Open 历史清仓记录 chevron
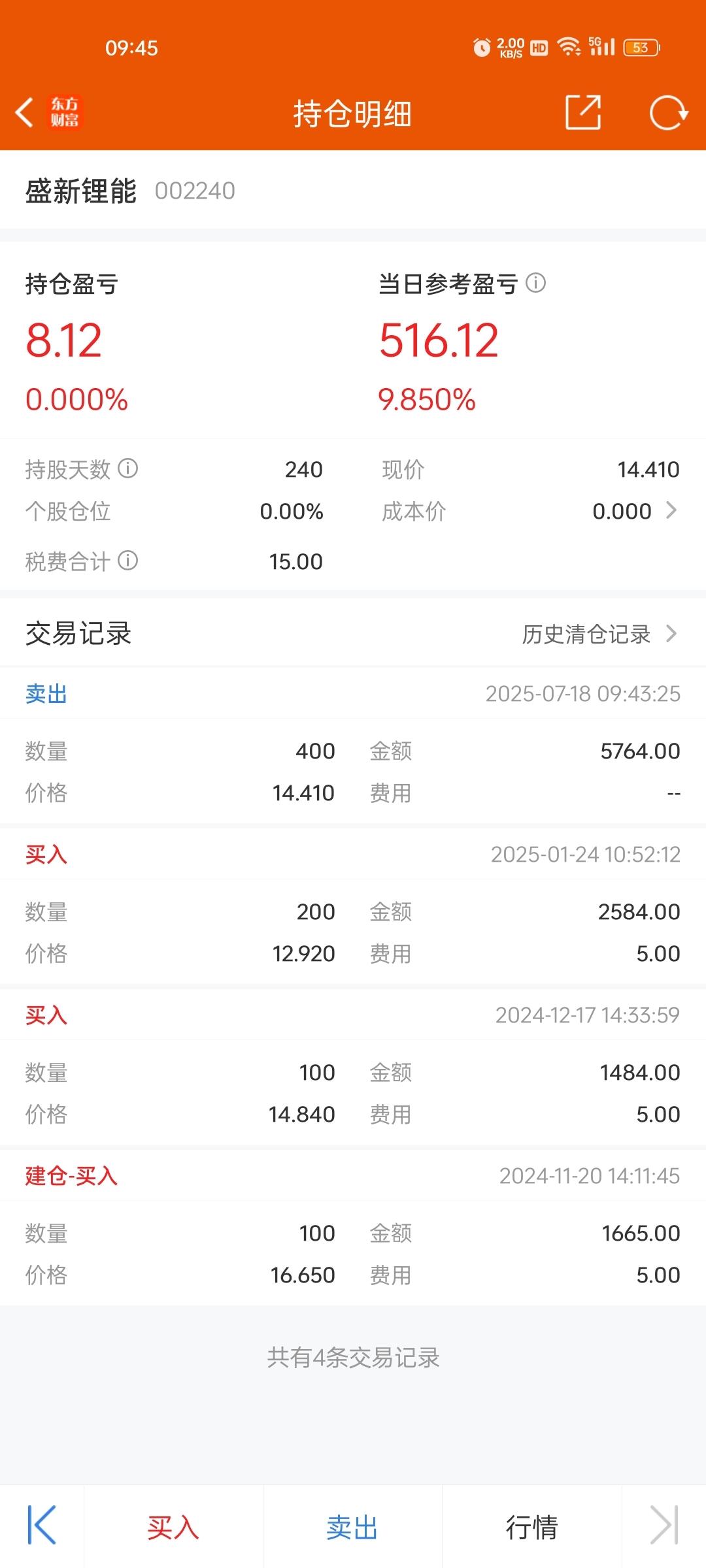Viewport: 706px width, 1568px height. [x=671, y=633]
